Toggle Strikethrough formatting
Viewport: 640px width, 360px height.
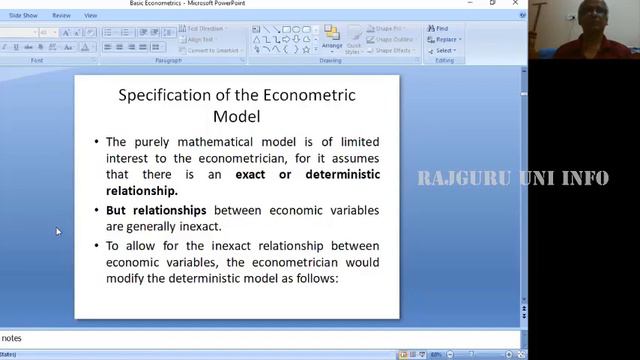click(x=28, y=47)
